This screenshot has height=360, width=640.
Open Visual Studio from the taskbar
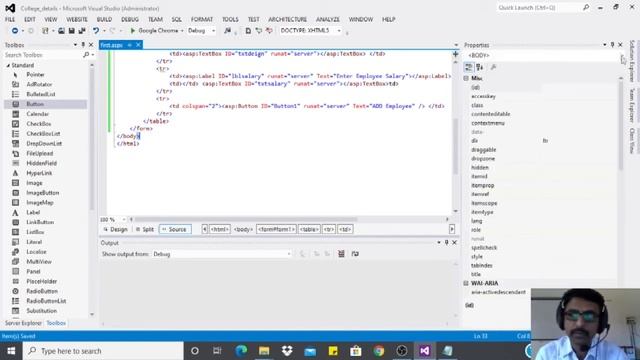(424, 351)
